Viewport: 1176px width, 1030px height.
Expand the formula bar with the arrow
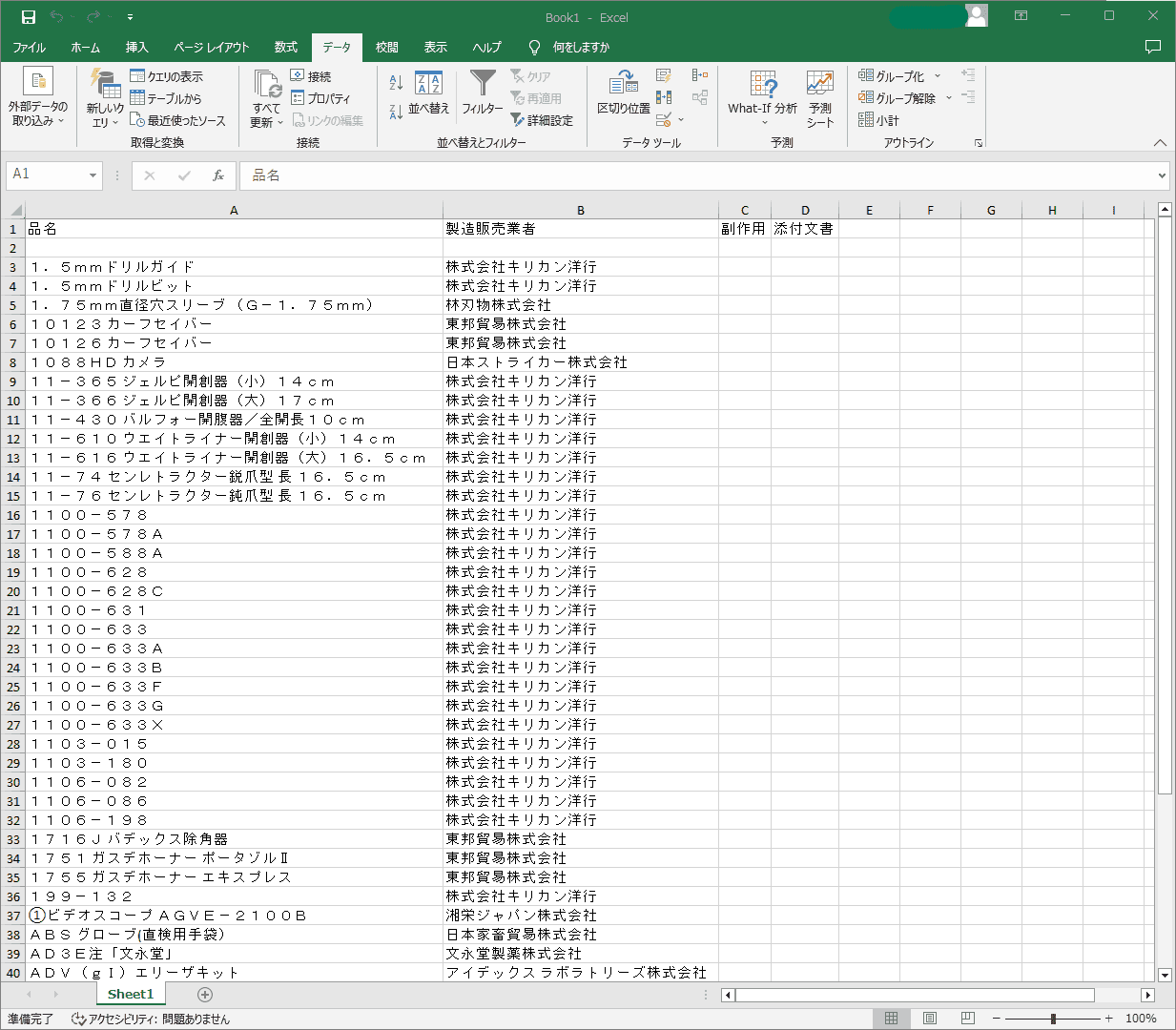1162,175
